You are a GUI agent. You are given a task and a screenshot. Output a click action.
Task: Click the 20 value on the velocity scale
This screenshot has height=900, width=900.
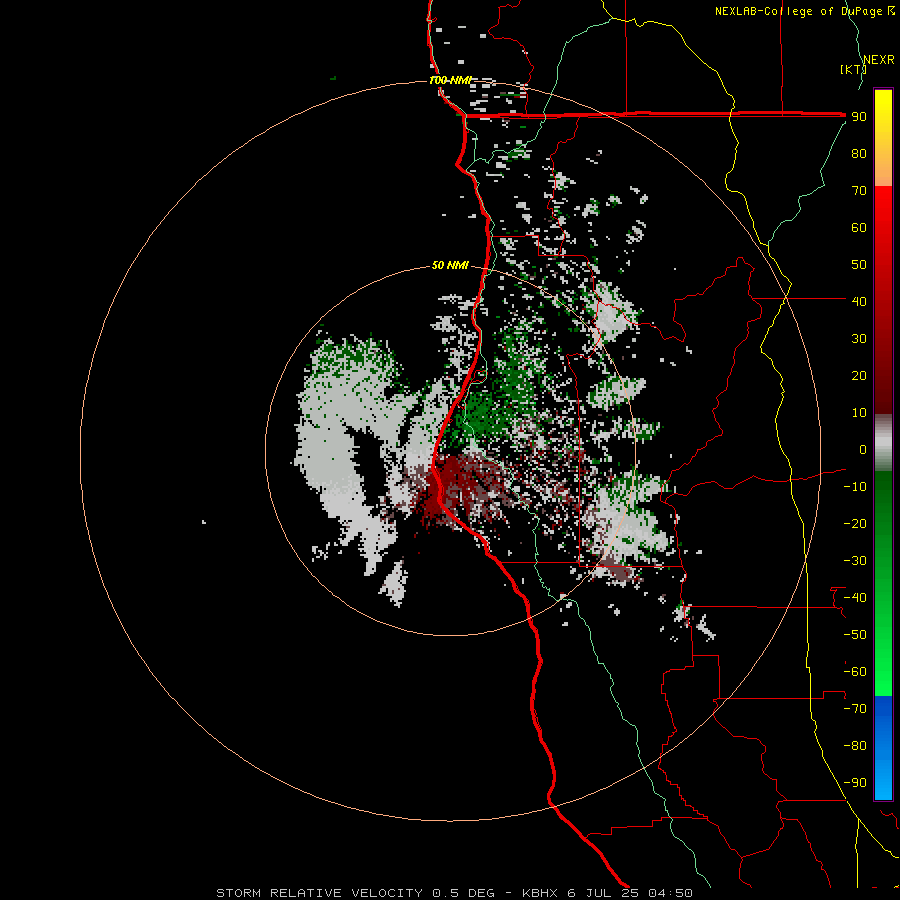click(859, 375)
